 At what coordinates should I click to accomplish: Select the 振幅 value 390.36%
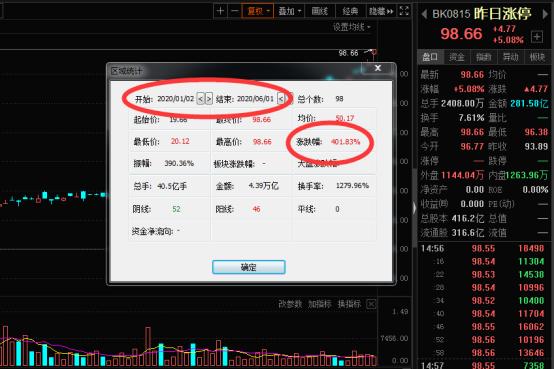pyautogui.click(x=179, y=164)
